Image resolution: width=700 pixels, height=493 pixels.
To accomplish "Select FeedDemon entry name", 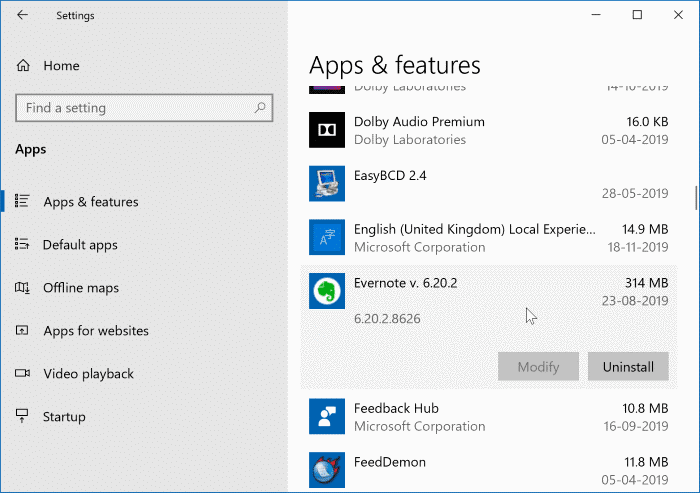I will [390, 462].
